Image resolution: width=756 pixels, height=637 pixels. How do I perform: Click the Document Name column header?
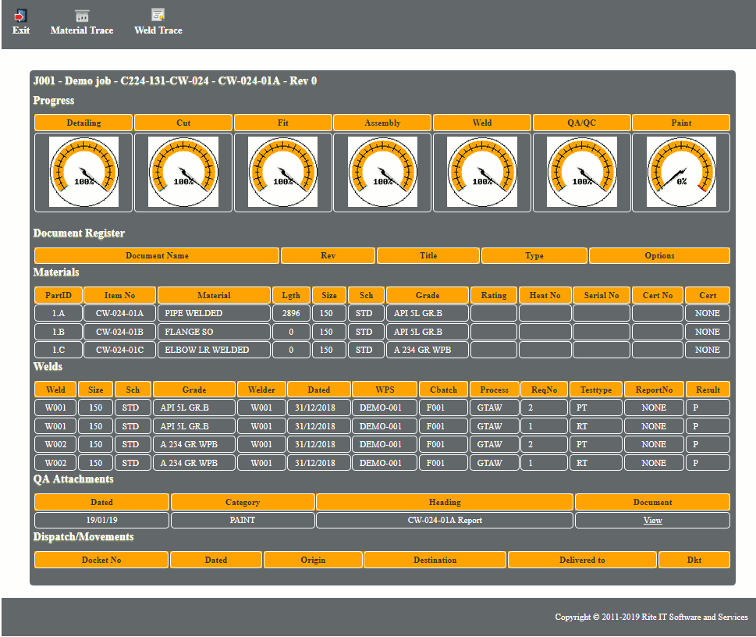coord(157,256)
